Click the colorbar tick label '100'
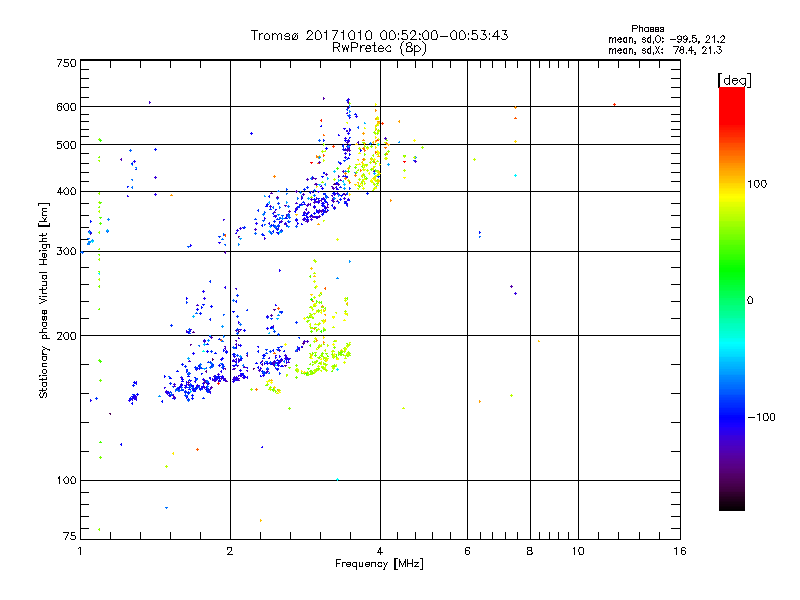The width and height of the screenshot is (800, 600). click(757, 184)
